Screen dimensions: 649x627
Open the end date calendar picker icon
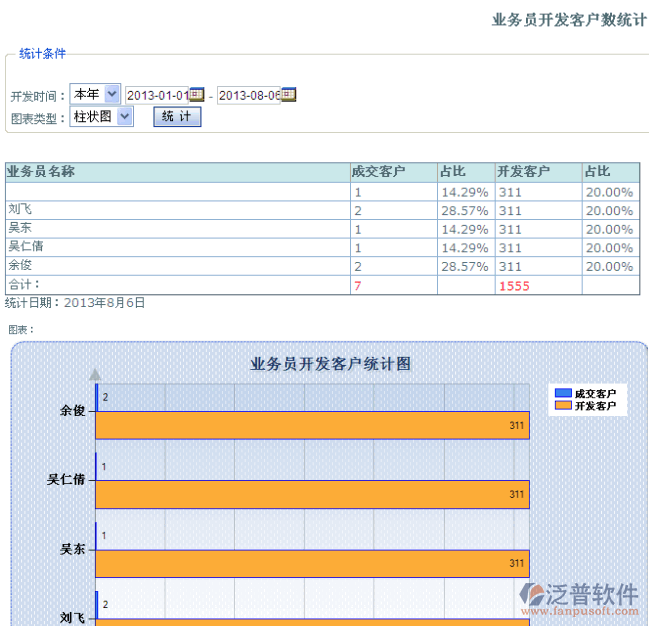click(x=289, y=95)
